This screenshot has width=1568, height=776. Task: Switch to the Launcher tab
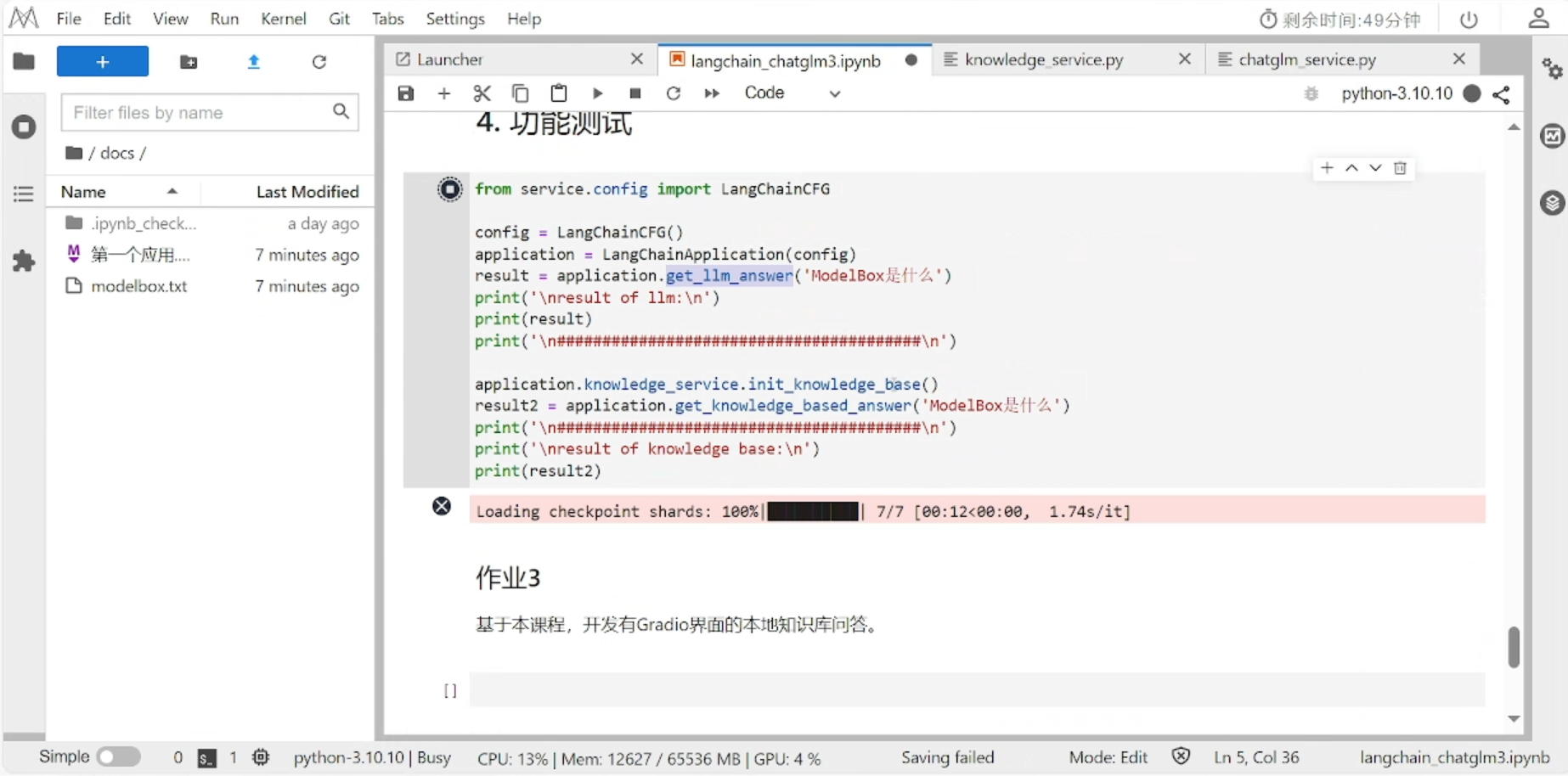pyautogui.click(x=450, y=59)
